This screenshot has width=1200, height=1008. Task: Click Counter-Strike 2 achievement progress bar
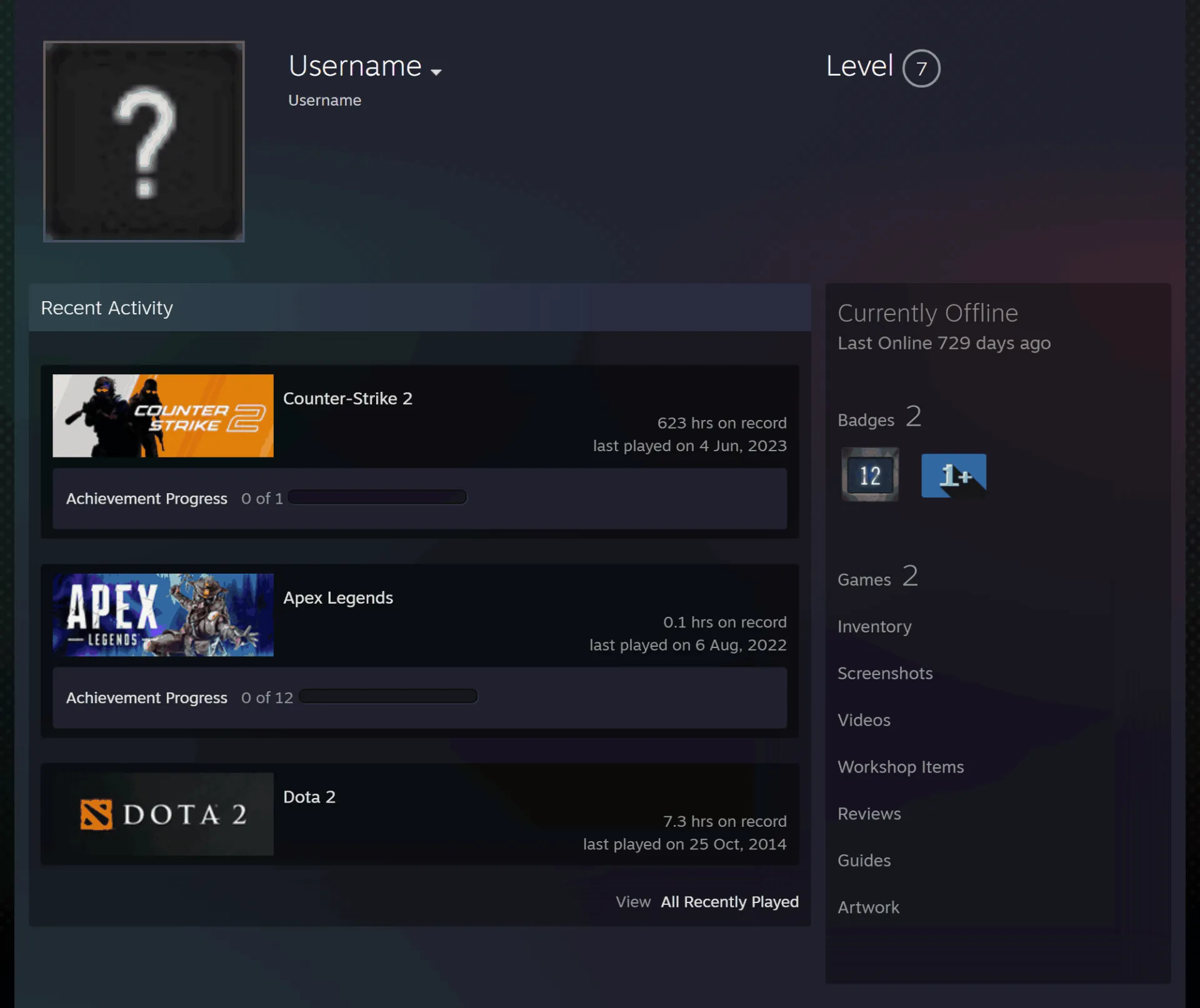[377, 497]
